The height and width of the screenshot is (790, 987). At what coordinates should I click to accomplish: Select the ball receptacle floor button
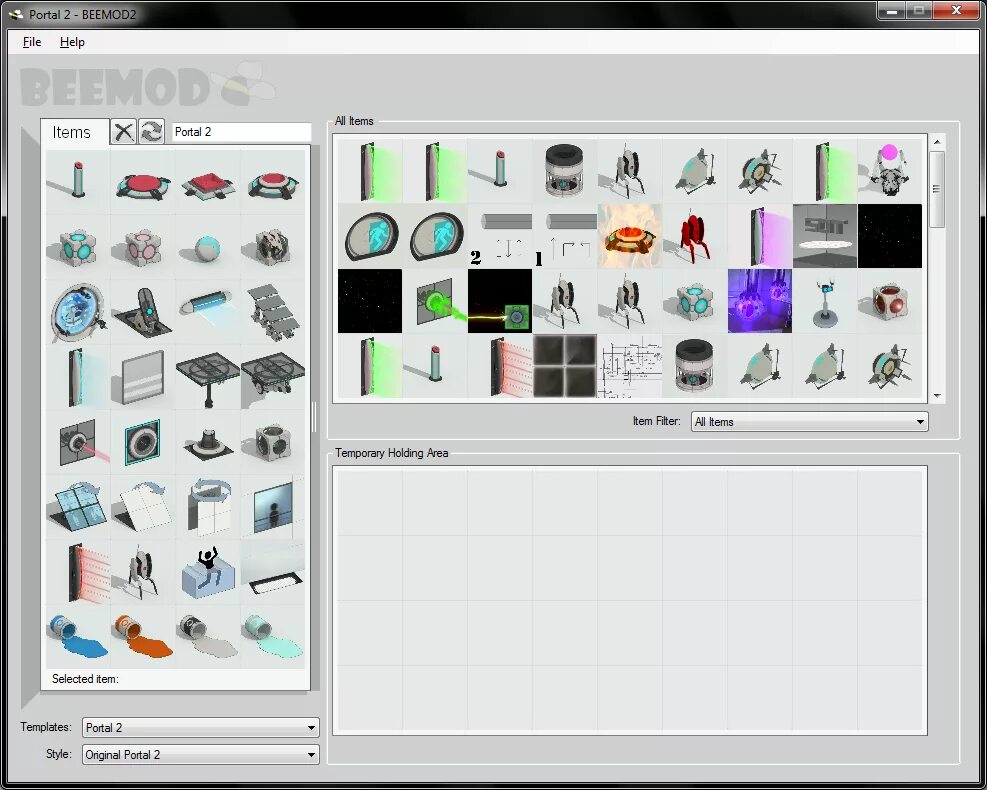[273, 181]
